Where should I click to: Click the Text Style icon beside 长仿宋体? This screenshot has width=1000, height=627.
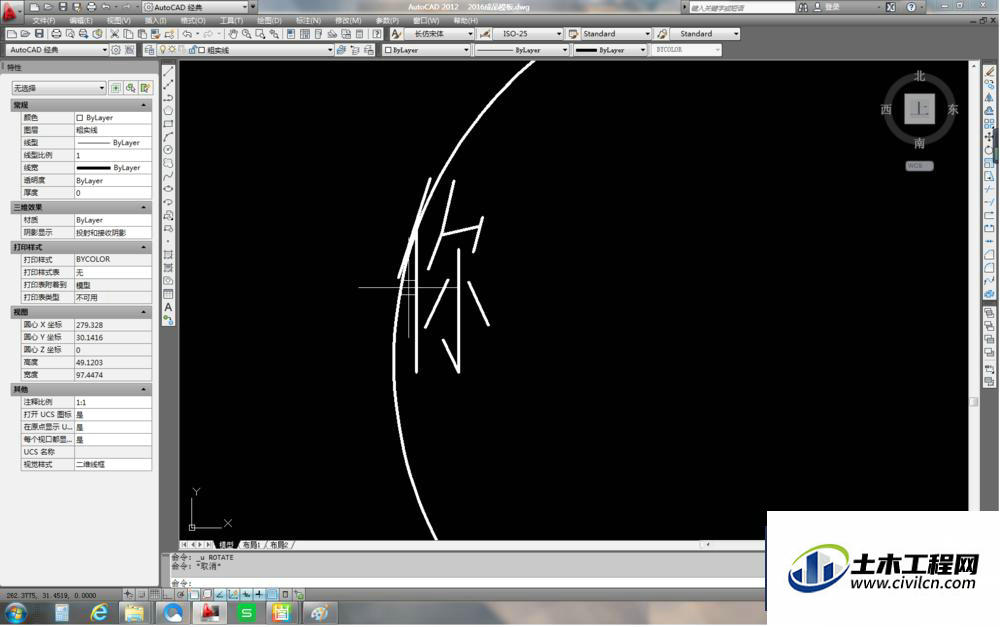396,34
